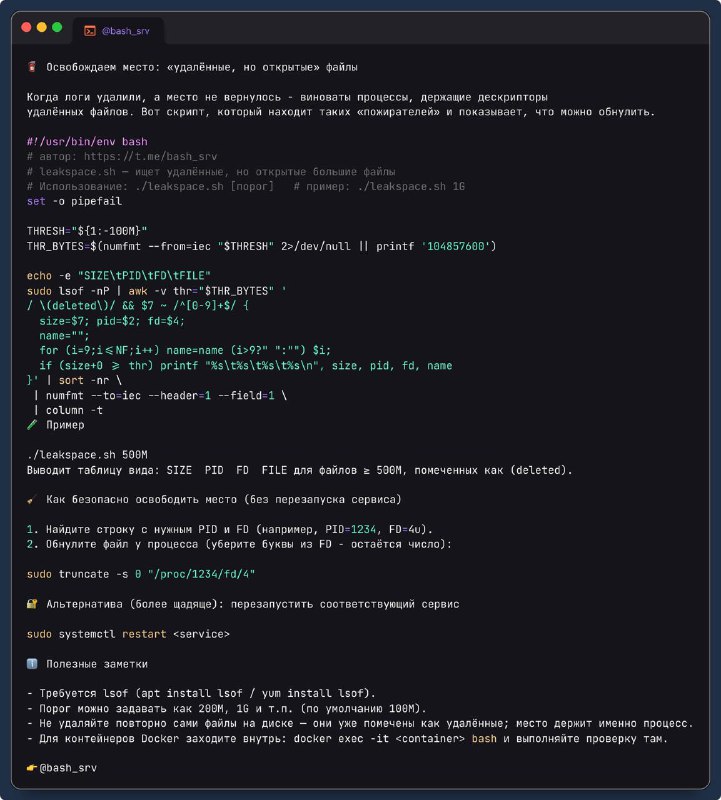Click the info emoji before Полезные заметки
The image size is (721, 800).
click(32, 663)
